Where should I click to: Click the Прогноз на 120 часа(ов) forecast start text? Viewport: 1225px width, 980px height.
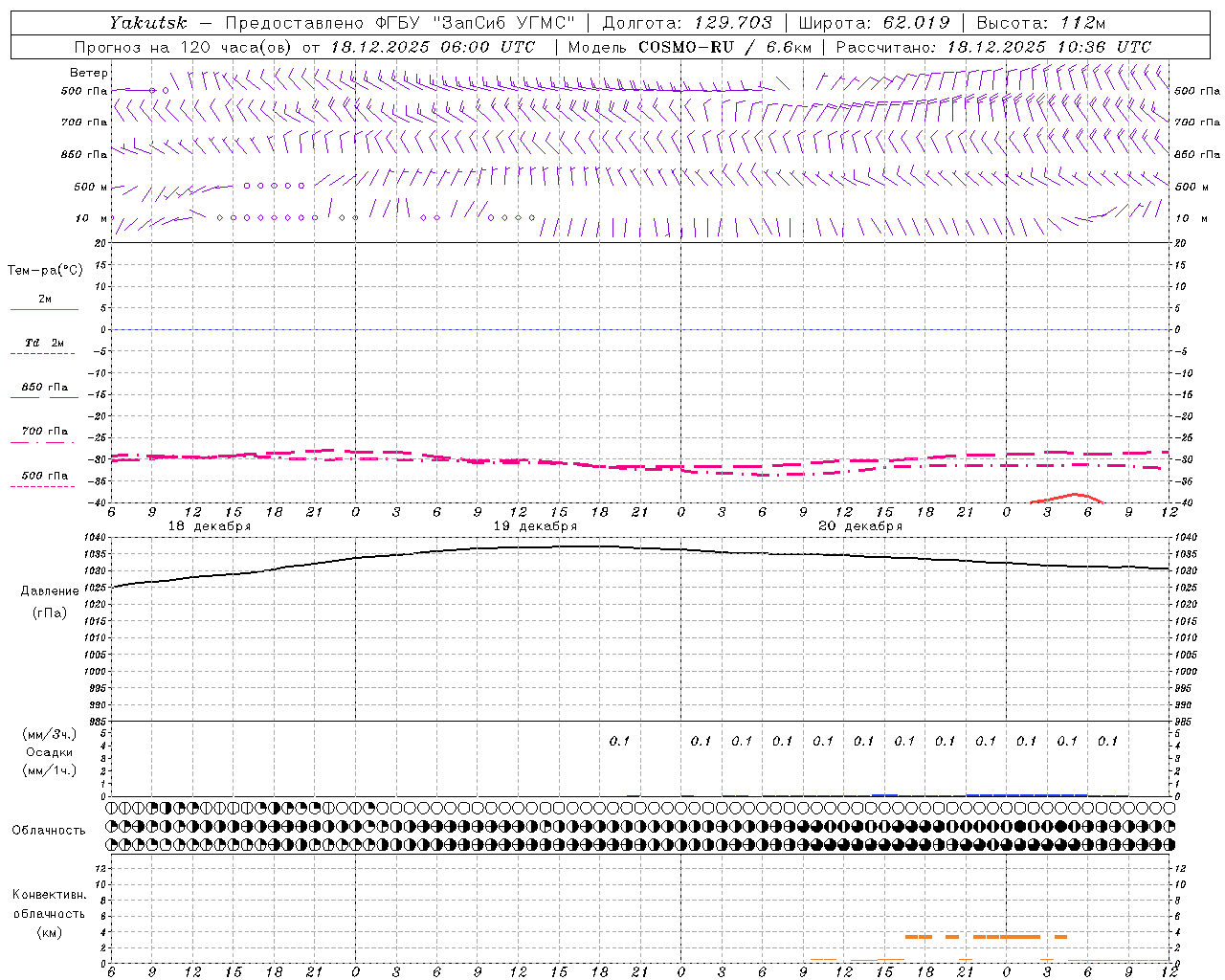click(304, 47)
